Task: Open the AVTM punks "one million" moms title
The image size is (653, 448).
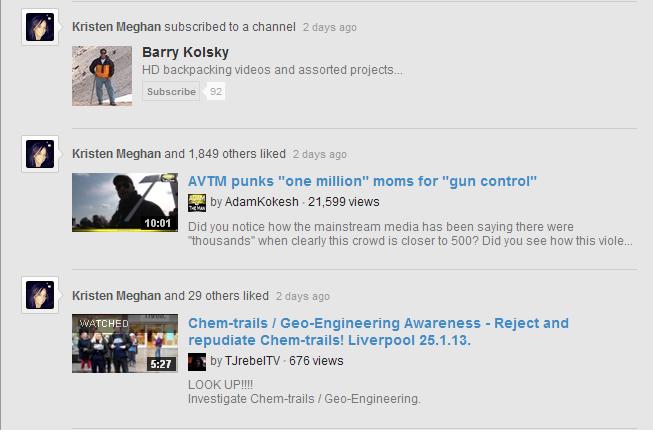Action: (363, 181)
